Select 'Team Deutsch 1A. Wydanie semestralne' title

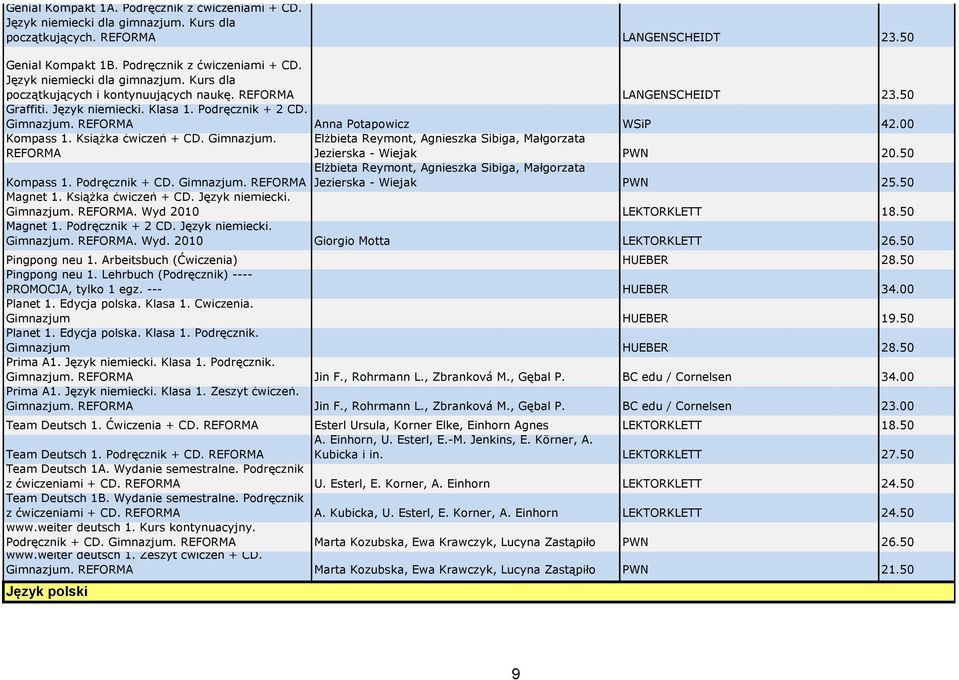coord(155,478)
